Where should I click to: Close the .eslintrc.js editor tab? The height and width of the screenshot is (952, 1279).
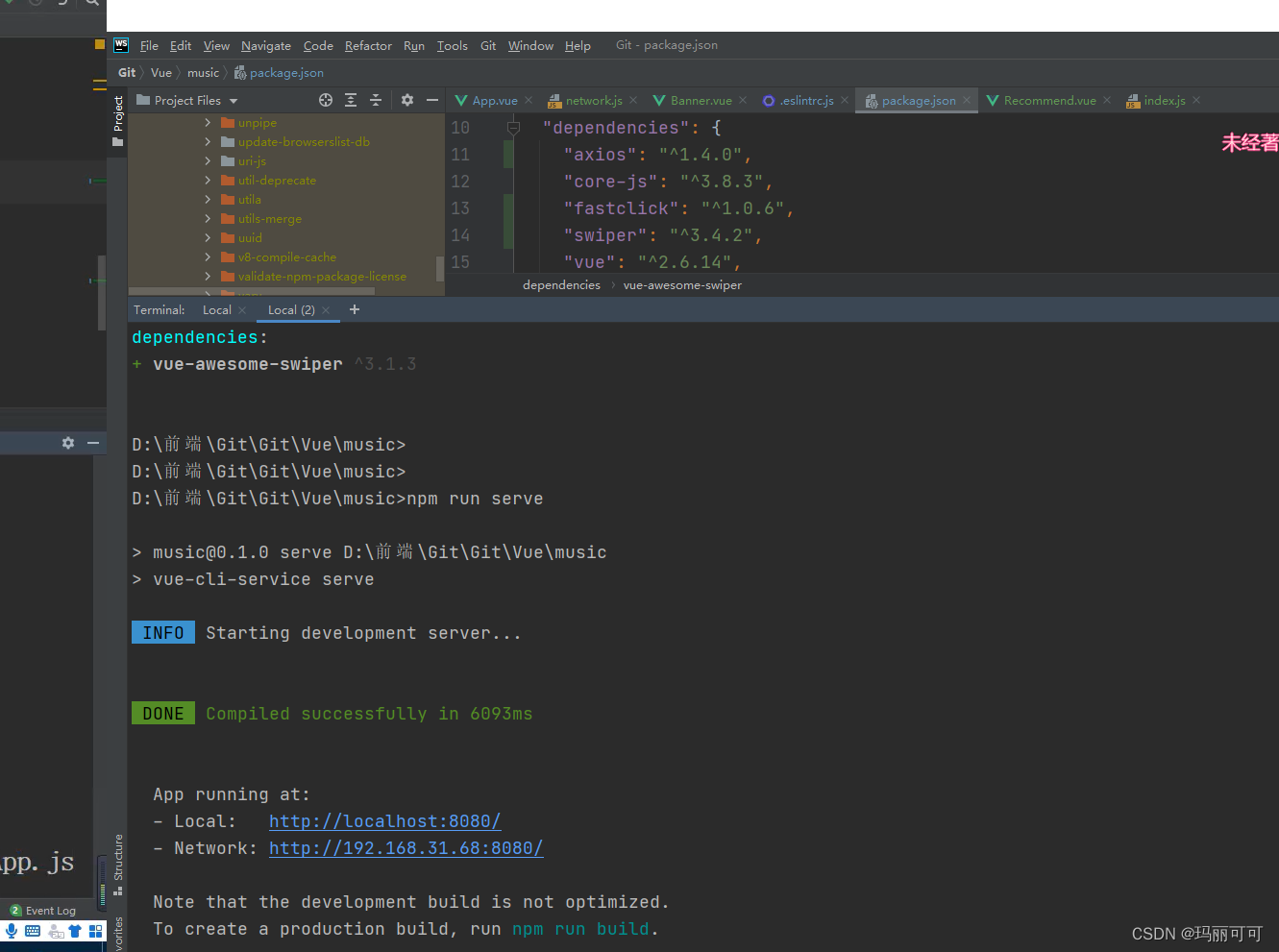[x=845, y=100]
